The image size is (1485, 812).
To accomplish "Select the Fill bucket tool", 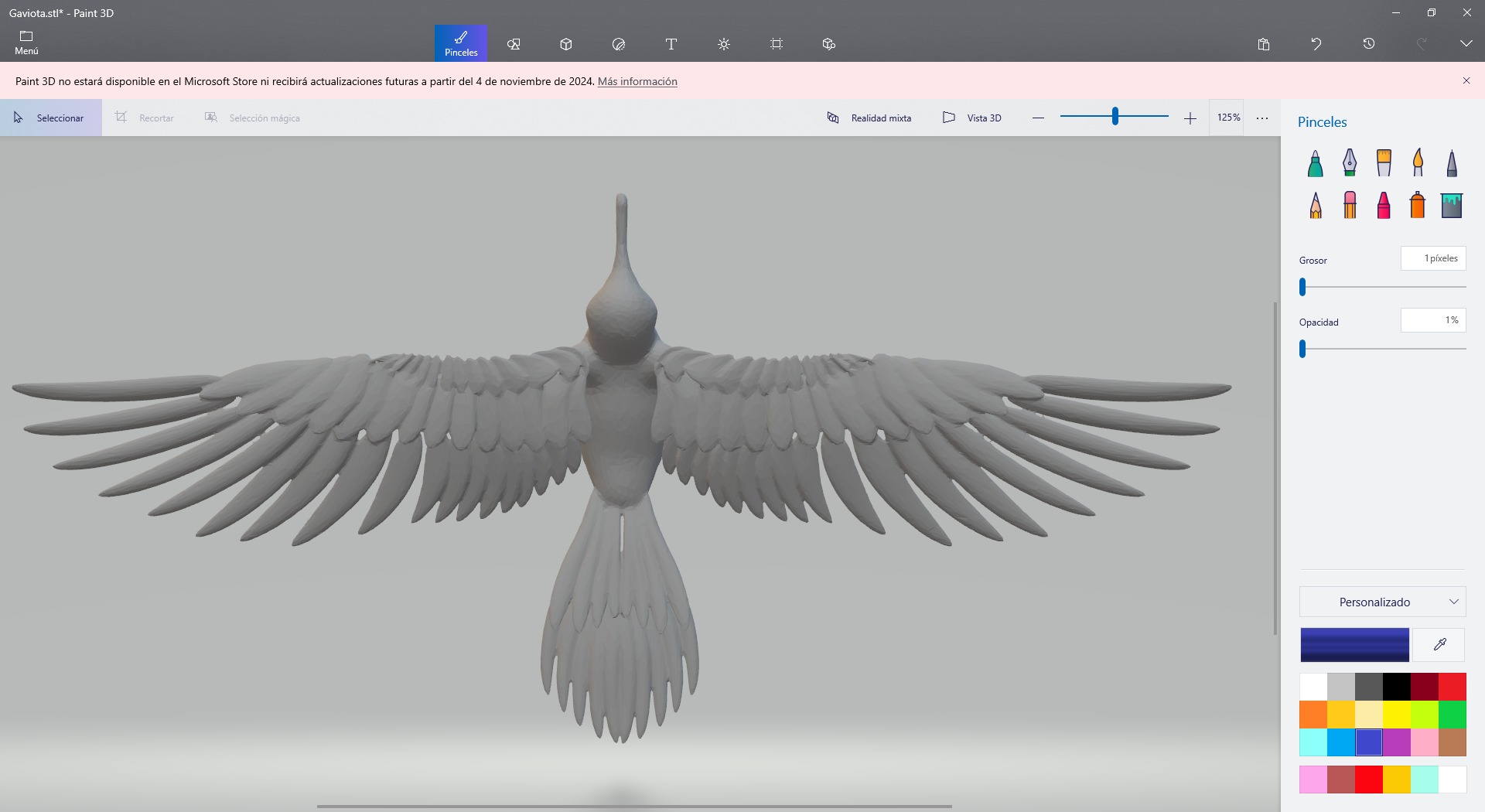I will (1452, 205).
